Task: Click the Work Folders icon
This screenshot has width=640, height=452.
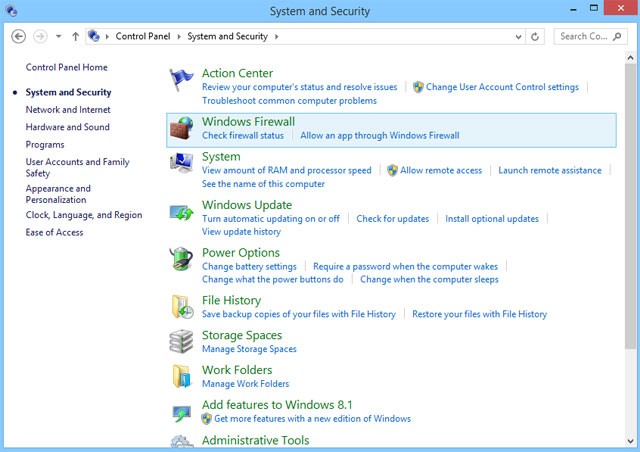Action: coord(181,376)
